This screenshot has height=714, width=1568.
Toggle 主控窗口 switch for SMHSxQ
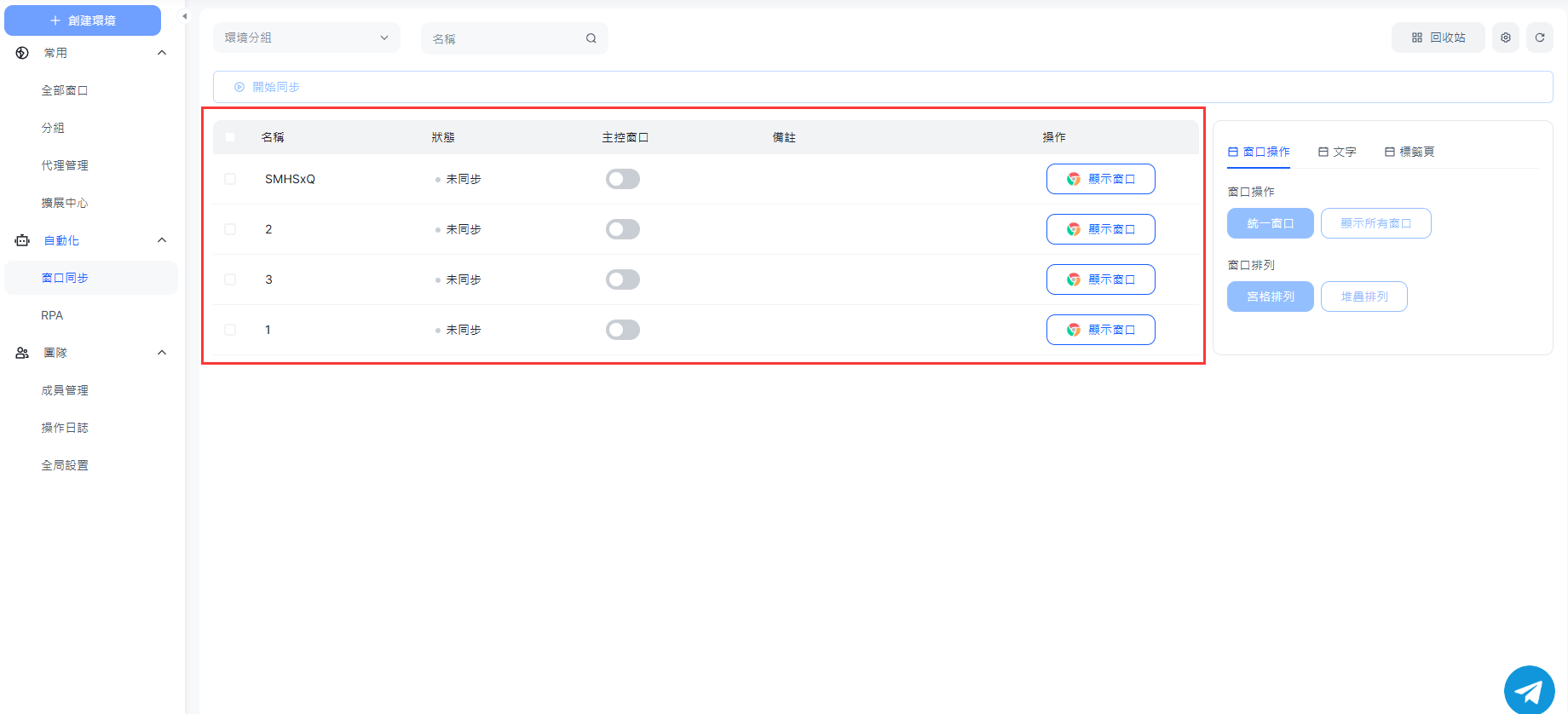point(622,179)
